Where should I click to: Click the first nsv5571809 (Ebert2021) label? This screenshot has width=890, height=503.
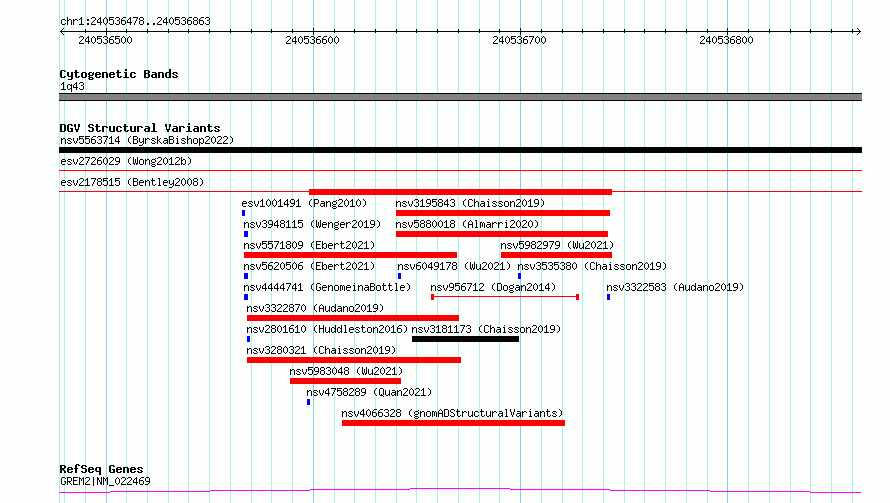(309, 245)
